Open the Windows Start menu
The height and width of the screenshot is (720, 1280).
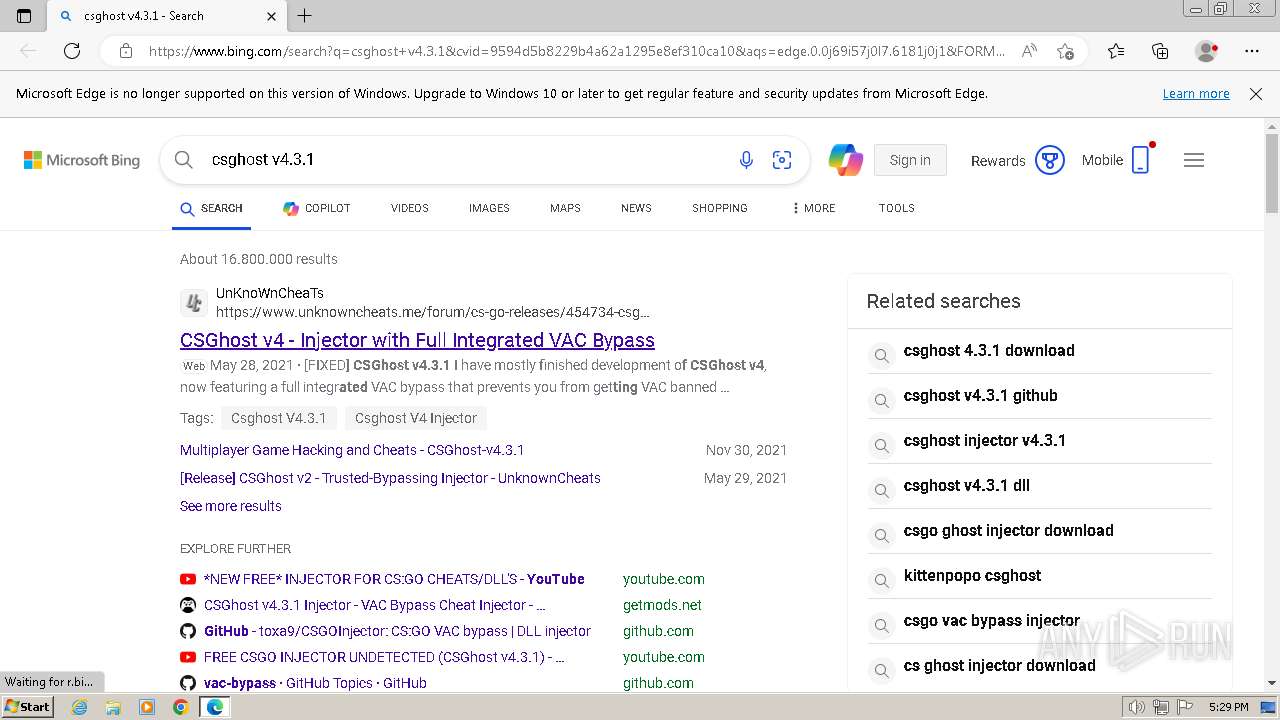[27, 707]
